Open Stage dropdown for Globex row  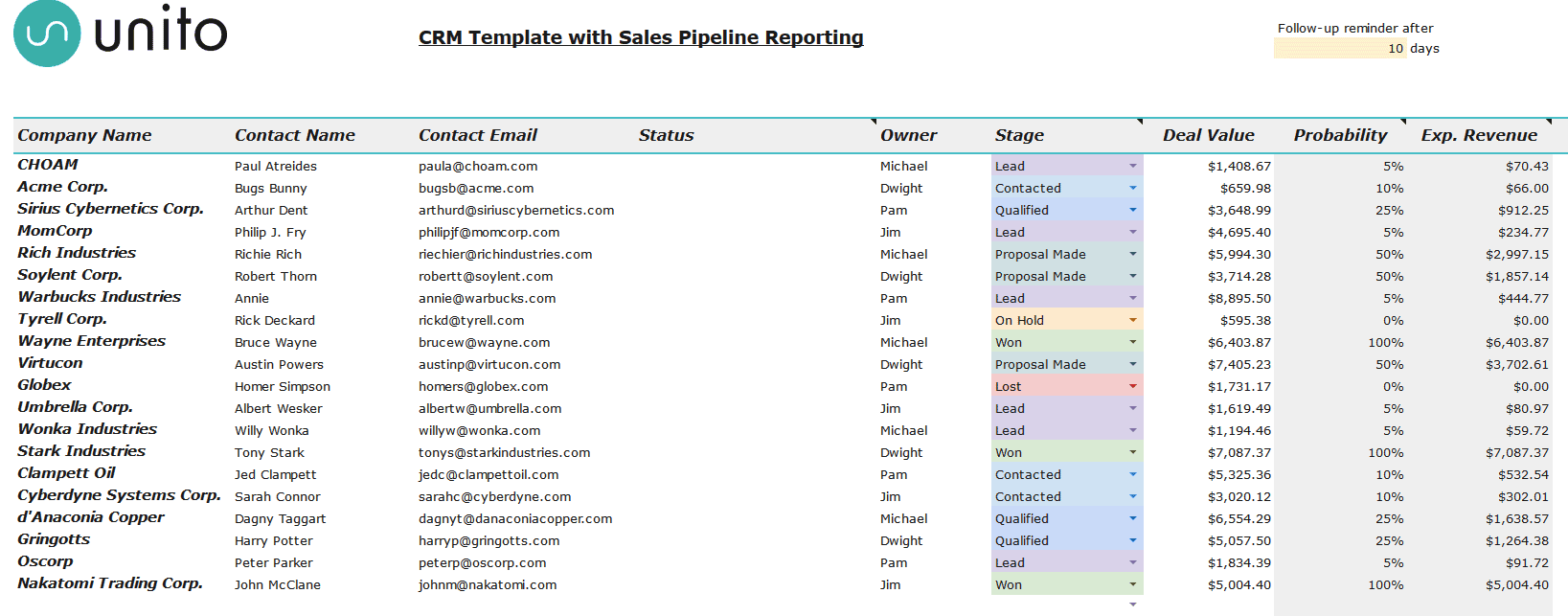(x=1133, y=386)
